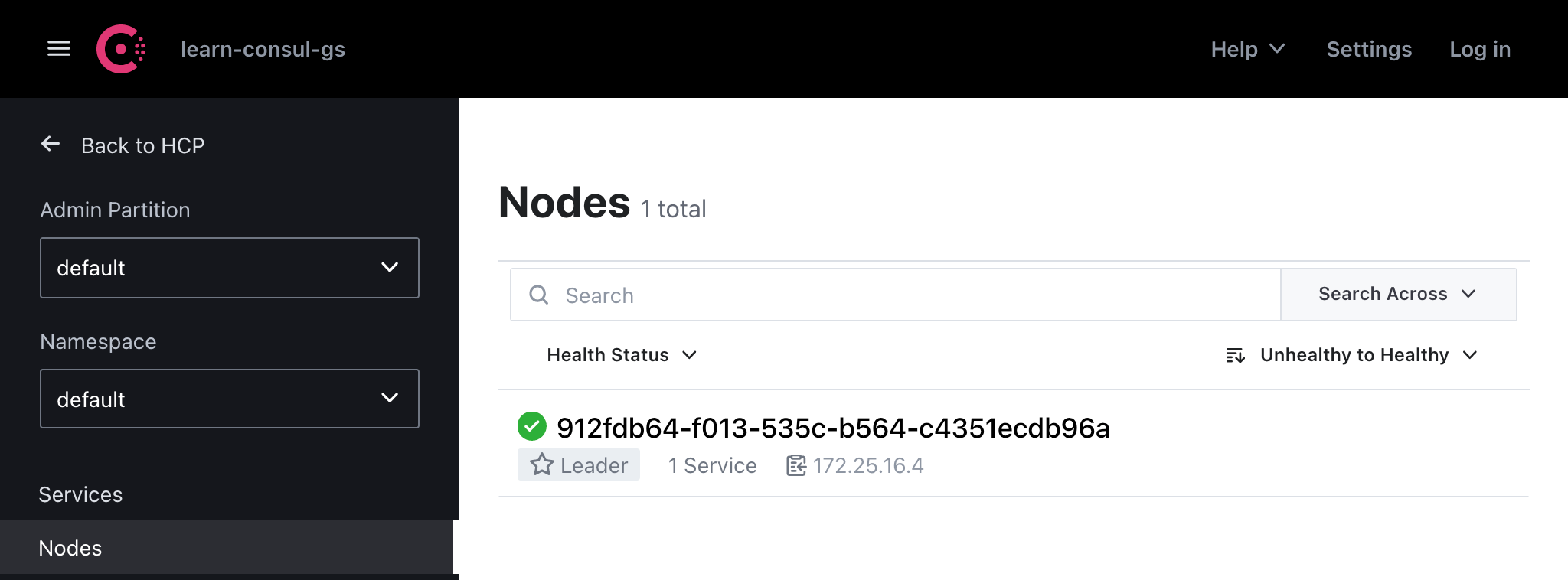The image size is (1568, 580).
Task: Click the node IP address icon
Action: click(x=796, y=465)
